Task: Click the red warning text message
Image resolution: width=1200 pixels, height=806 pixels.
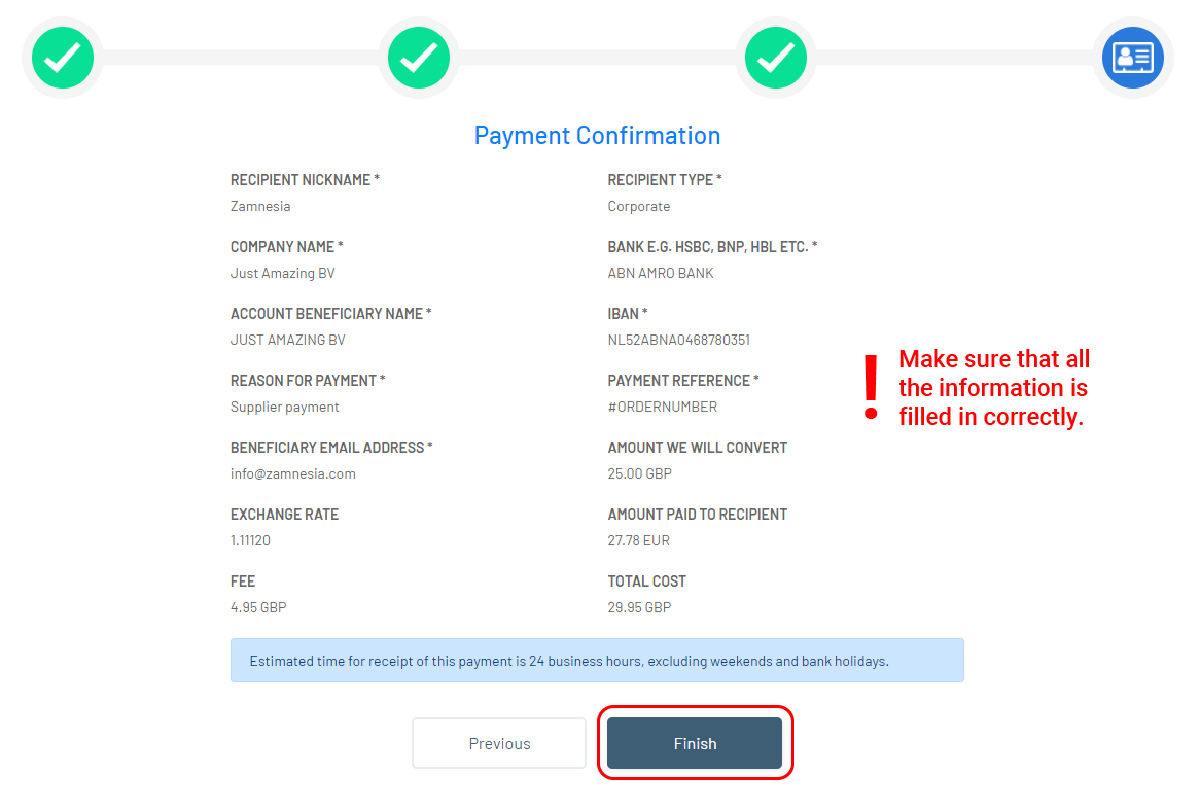Action: click(993, 388)
